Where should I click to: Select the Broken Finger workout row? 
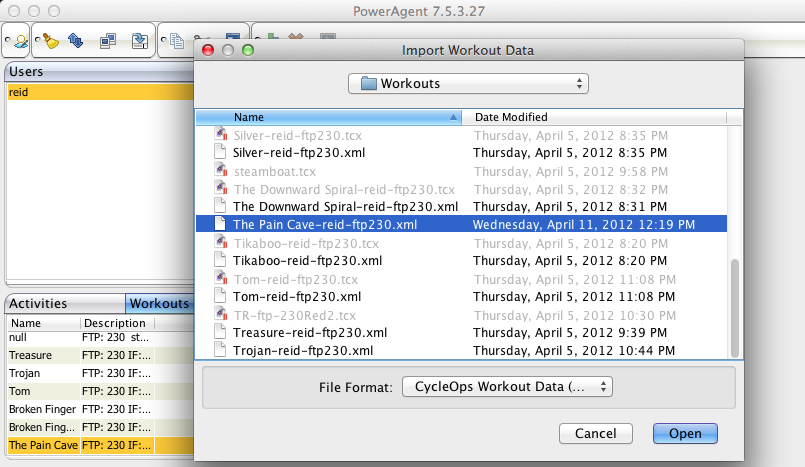click(x=100, y=409)
